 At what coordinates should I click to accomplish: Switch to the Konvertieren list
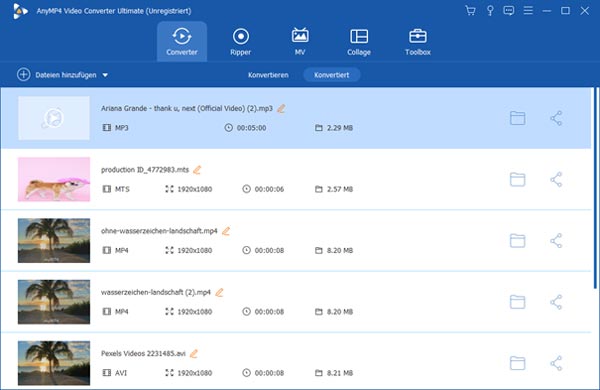[x=268, y=75]
